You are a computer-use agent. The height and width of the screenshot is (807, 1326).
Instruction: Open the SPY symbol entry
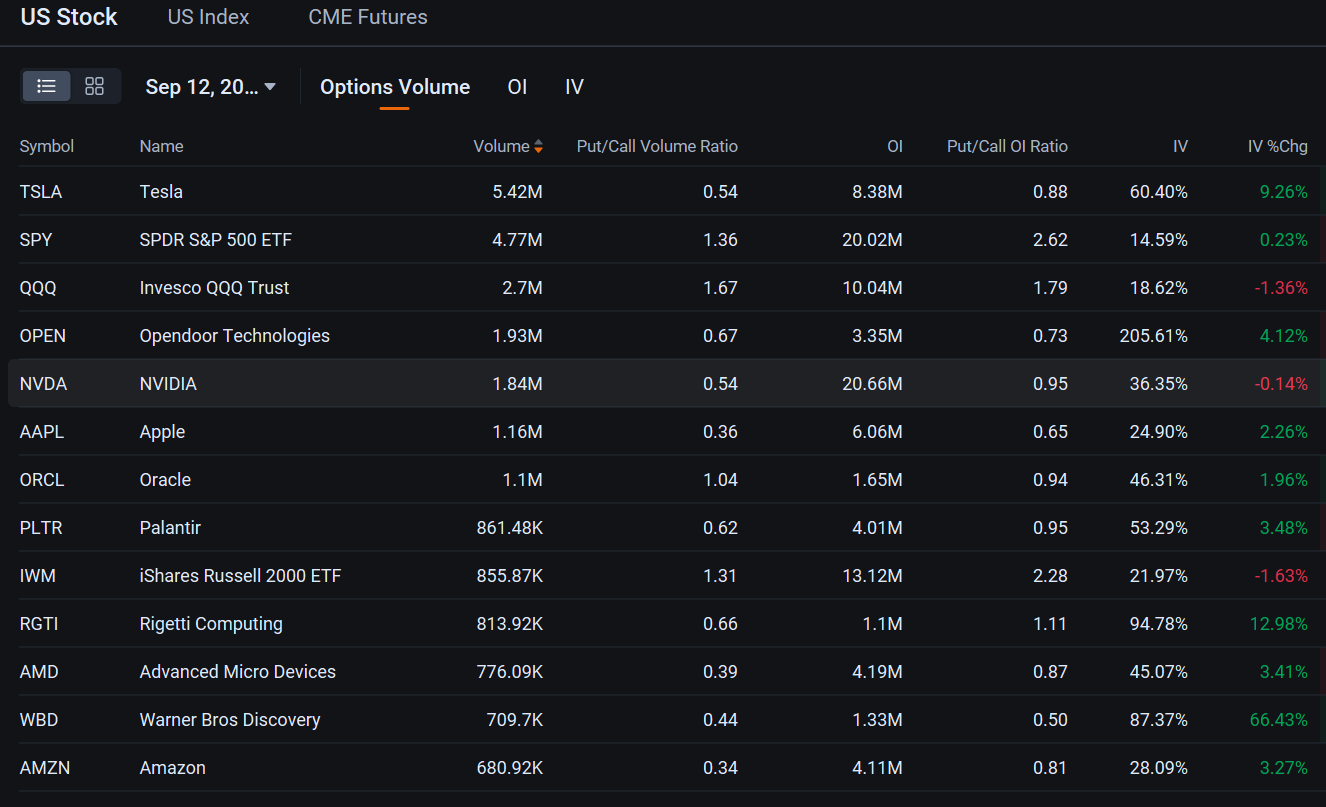[37, 240]
